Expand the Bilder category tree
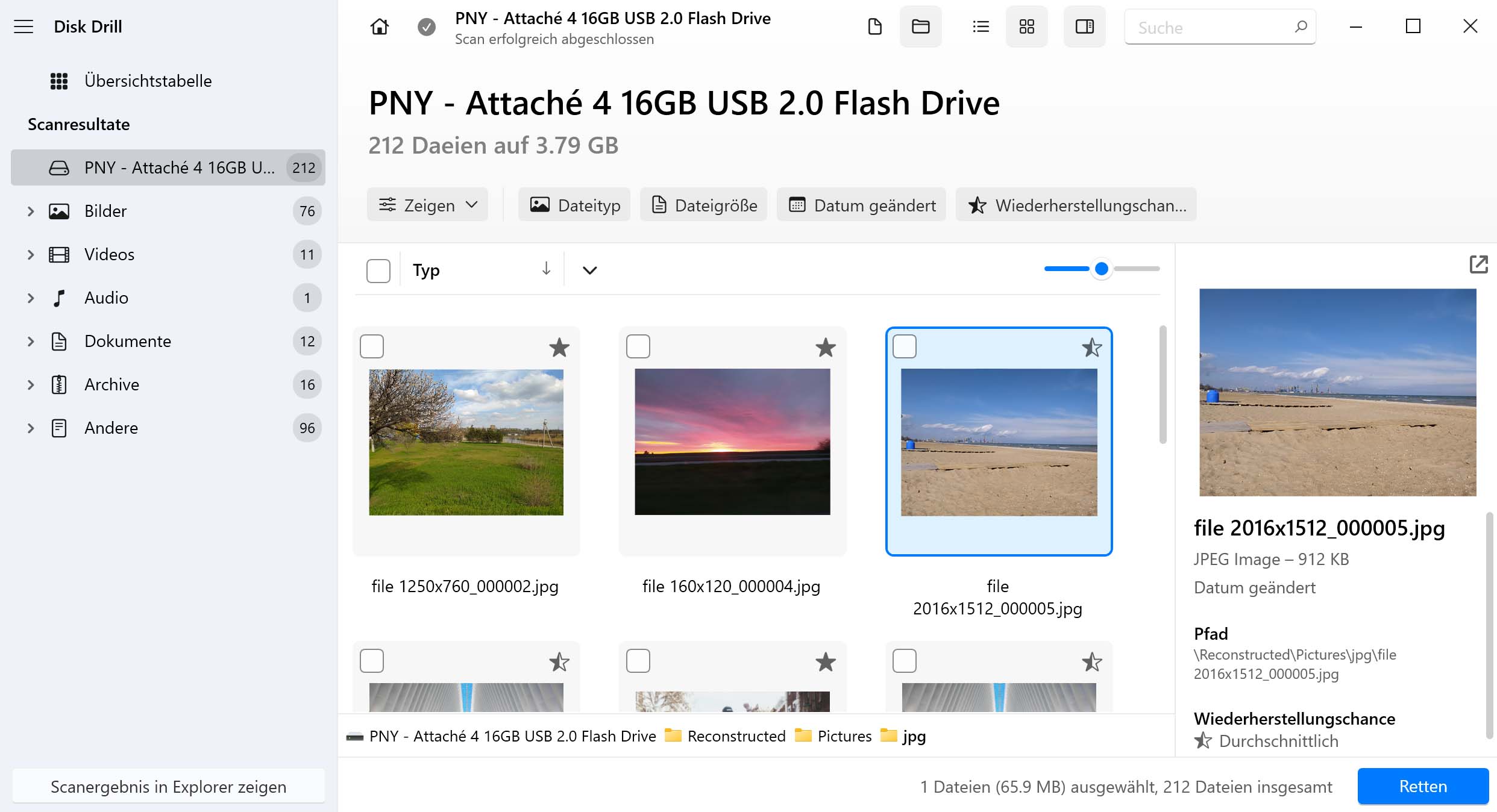Screen dimensions: 1497x812 point(29,211)
